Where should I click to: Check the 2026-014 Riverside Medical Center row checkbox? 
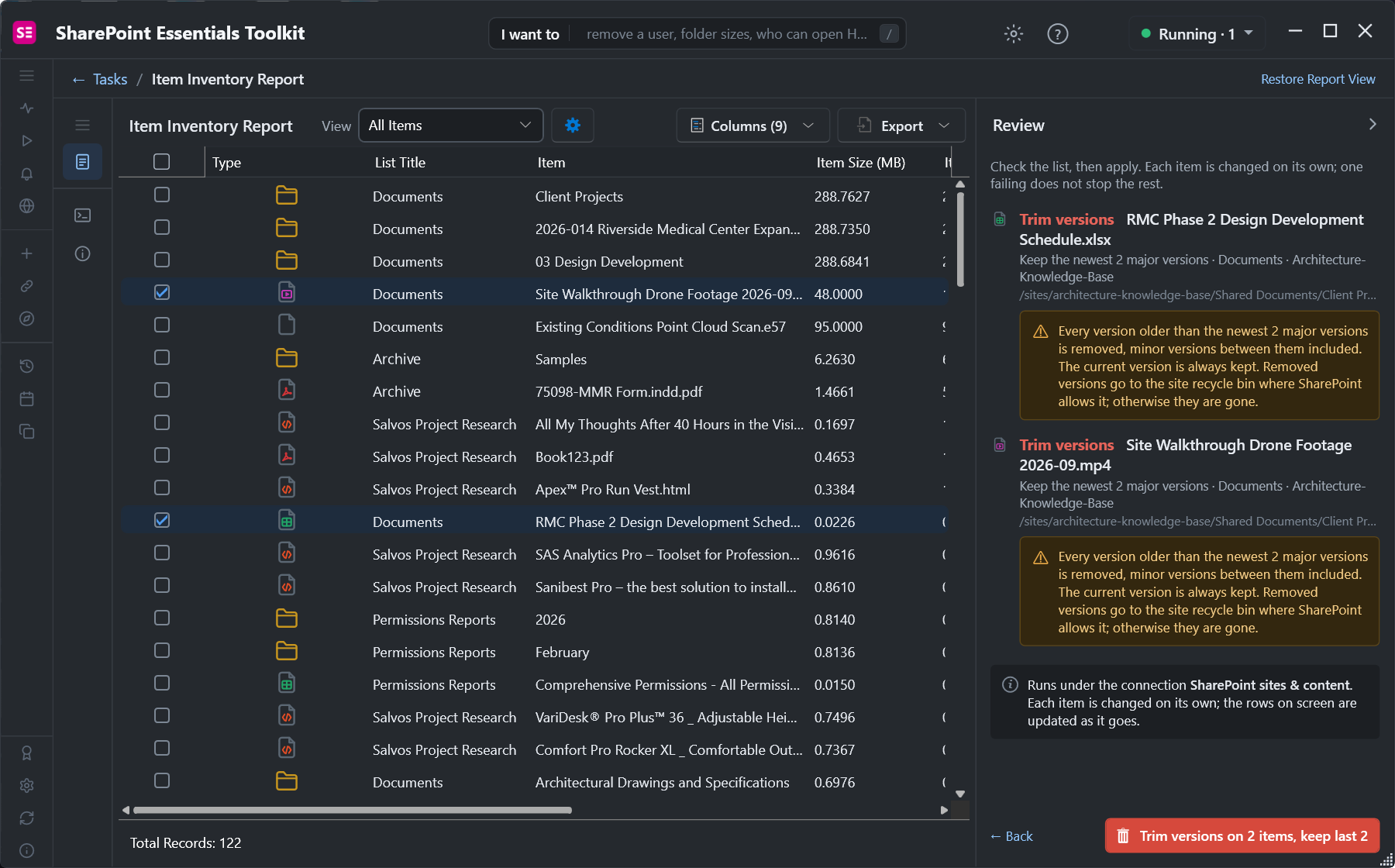pyautogui.click(x=161, y=227)
